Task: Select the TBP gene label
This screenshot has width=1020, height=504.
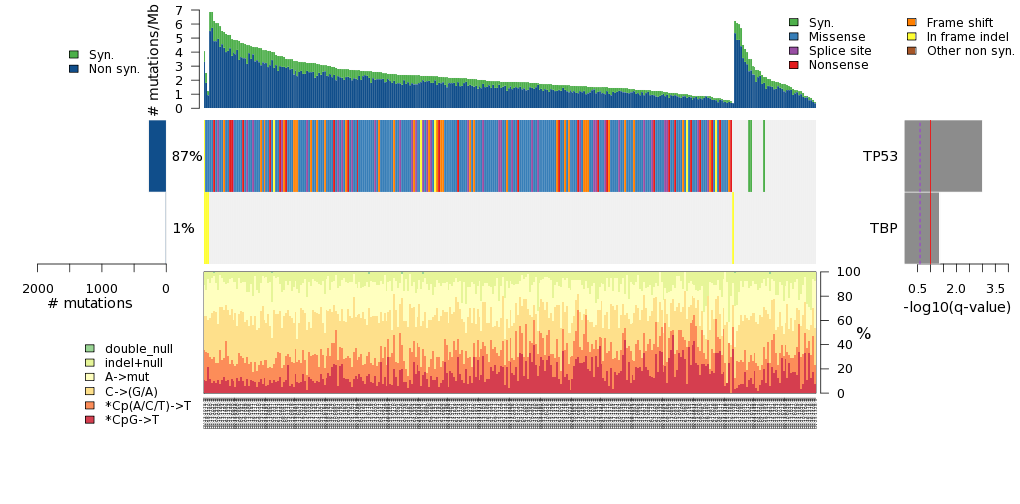Action: 883,228
